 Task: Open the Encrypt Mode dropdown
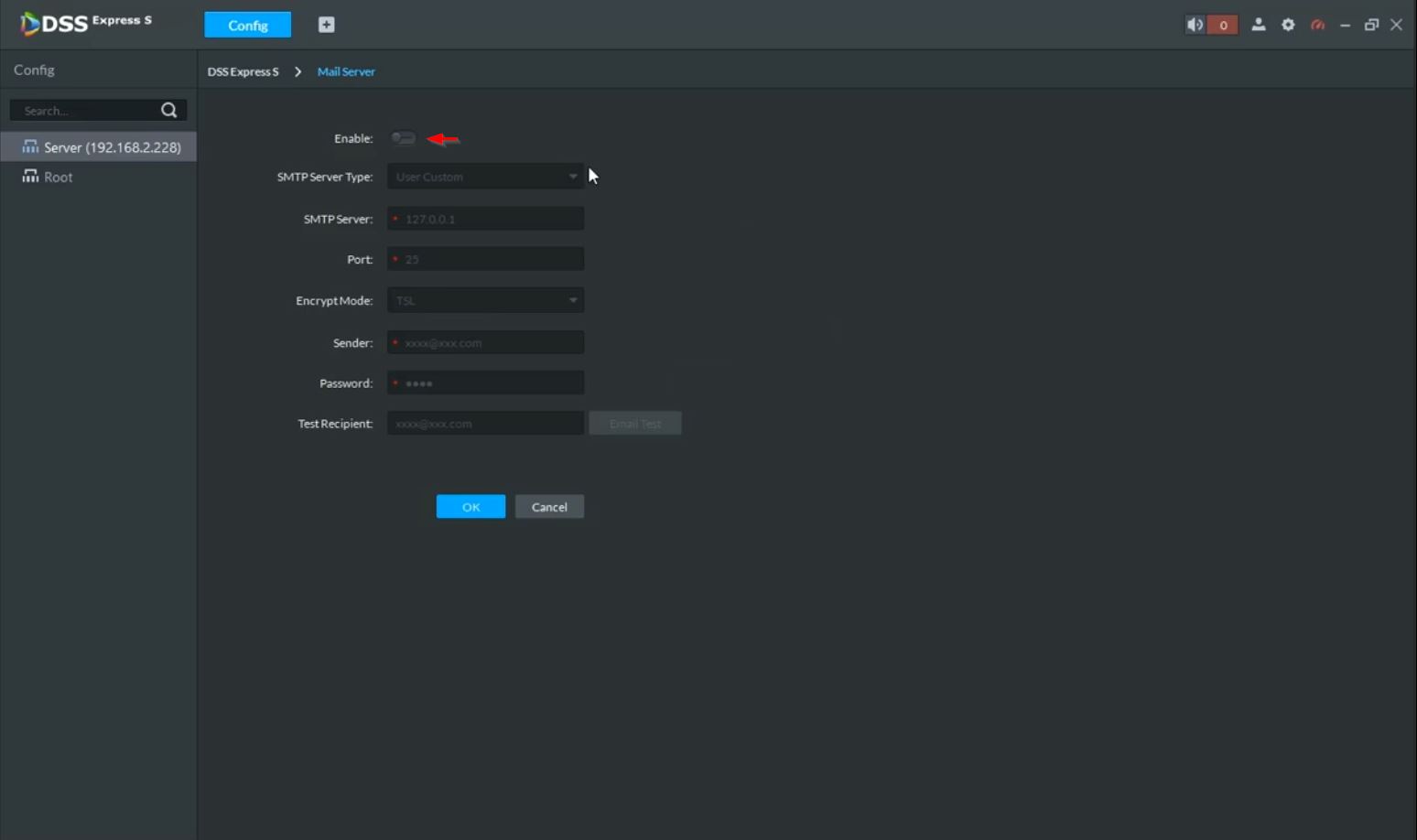point(485,300)
